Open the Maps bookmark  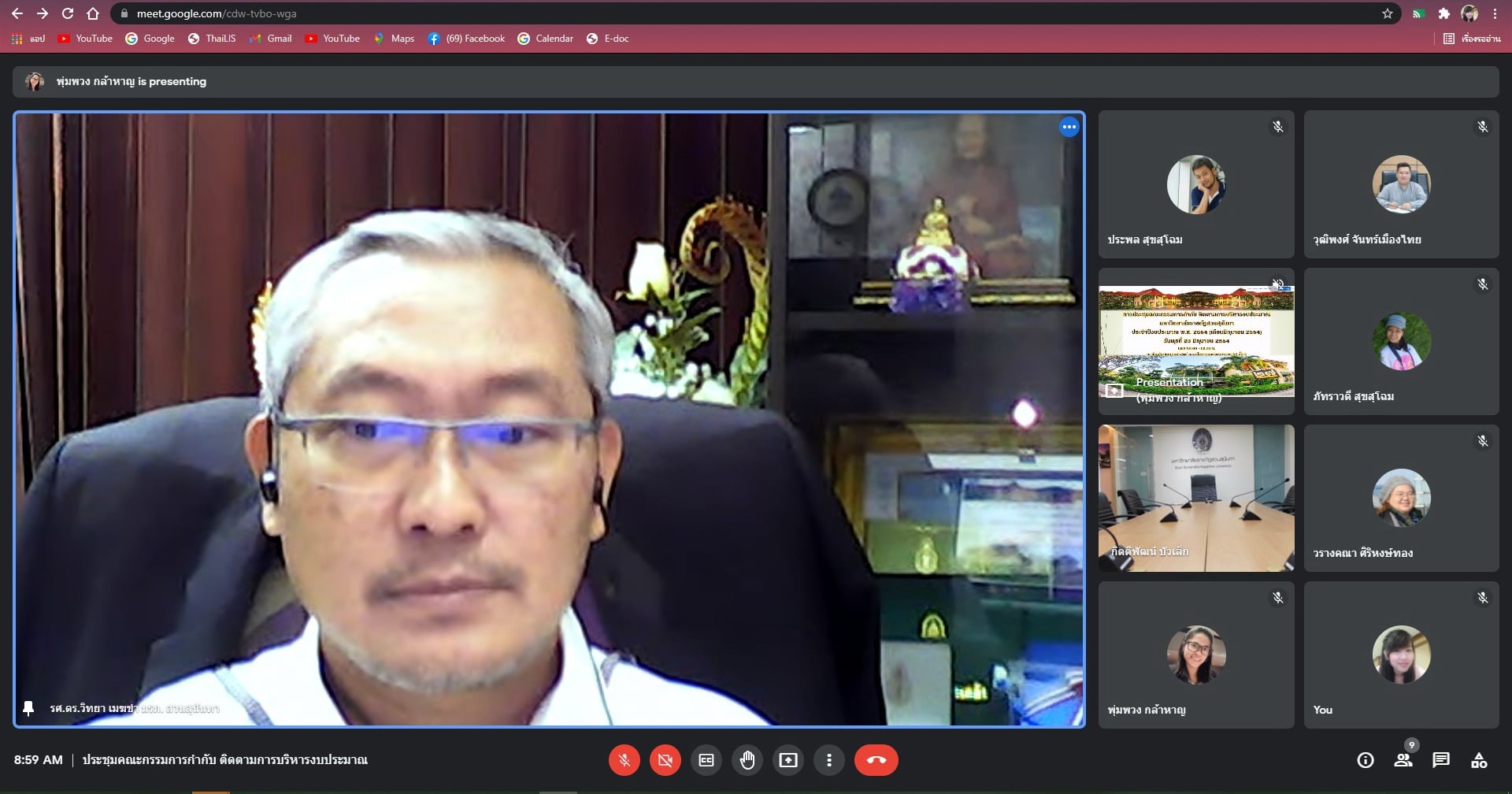point(394,39)
